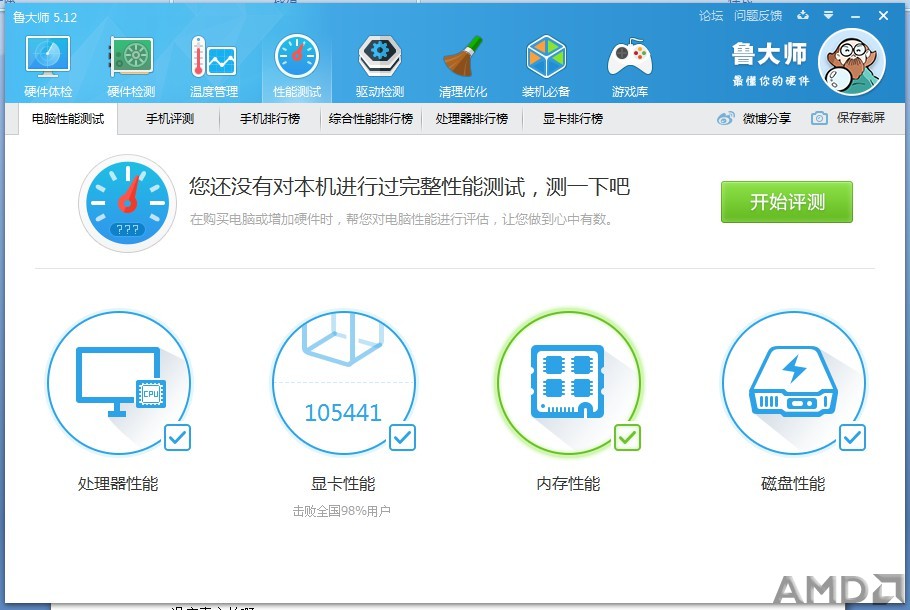Click the speedometer gauge with ??? score
This screenshot has height=610, width=910.
tap(127, 203)
